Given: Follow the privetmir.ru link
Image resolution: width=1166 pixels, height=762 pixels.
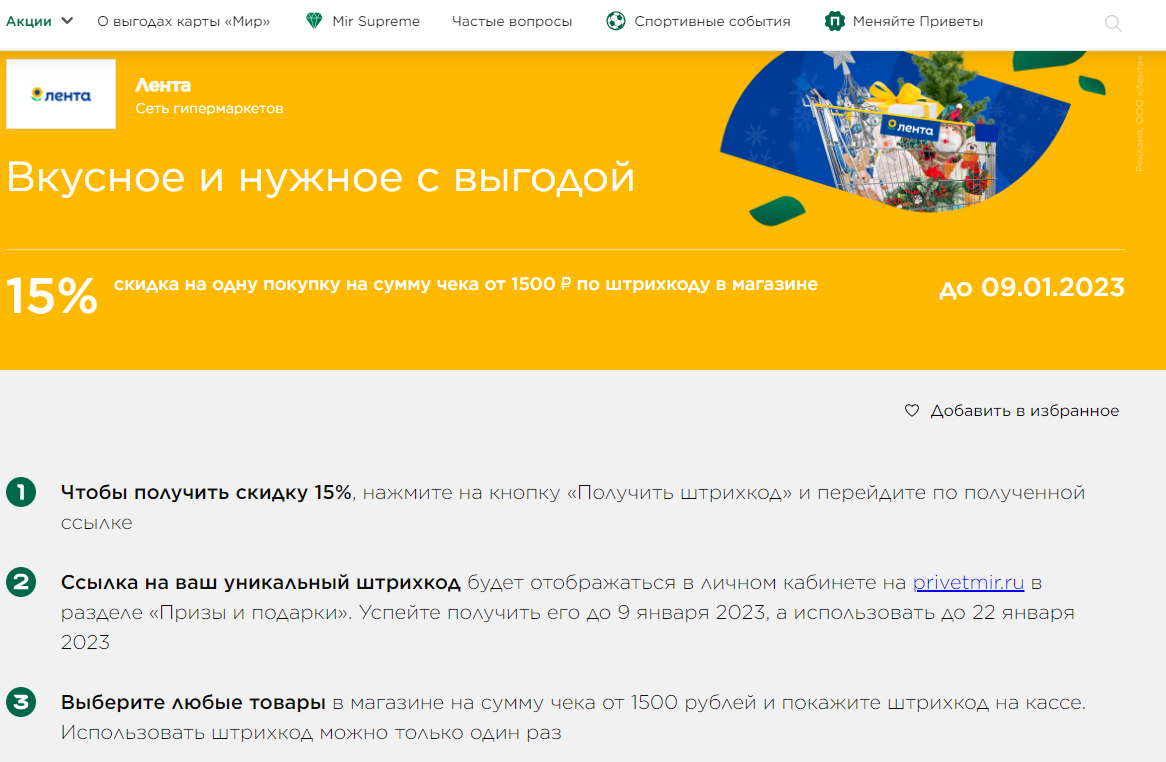Looking at the screenshot, I should click(968, 582).
